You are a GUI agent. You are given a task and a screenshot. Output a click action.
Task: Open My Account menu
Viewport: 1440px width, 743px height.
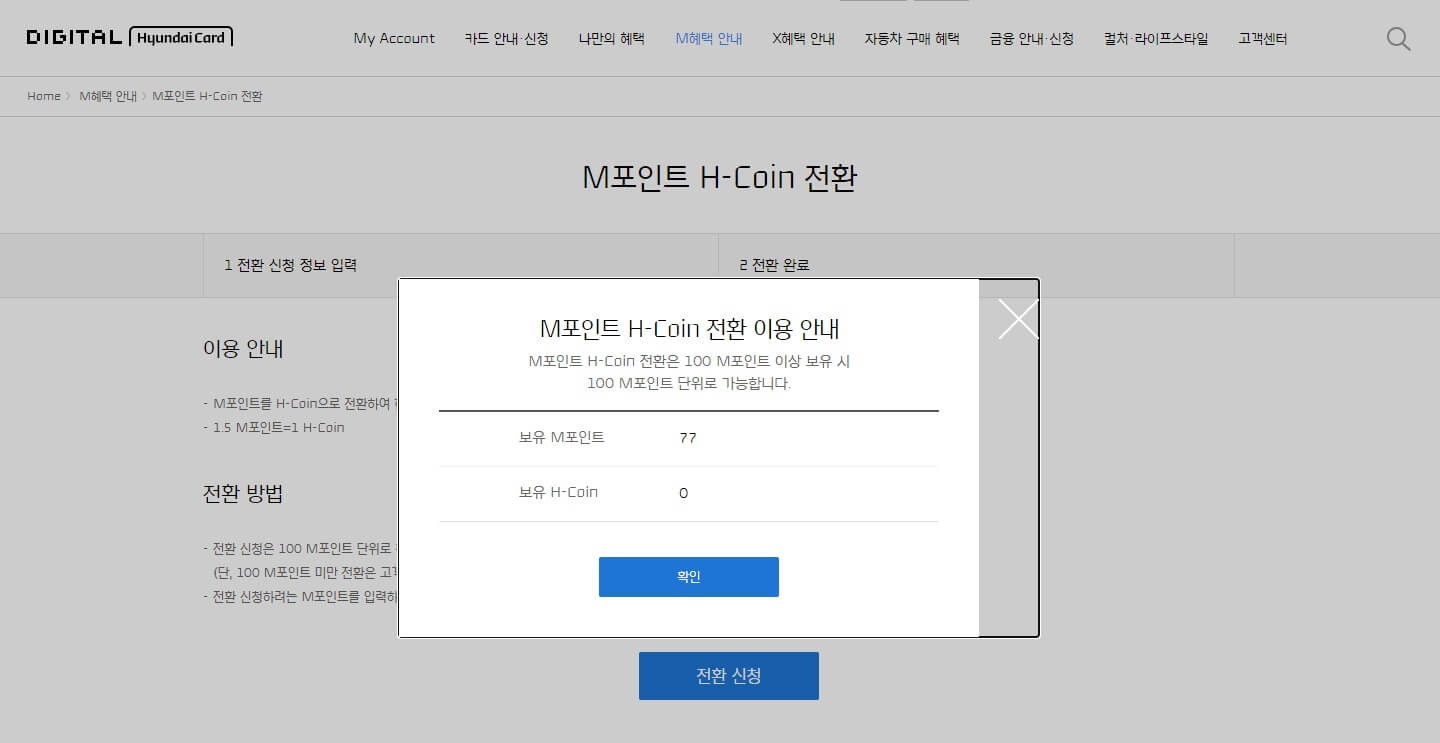pos(394,39)
